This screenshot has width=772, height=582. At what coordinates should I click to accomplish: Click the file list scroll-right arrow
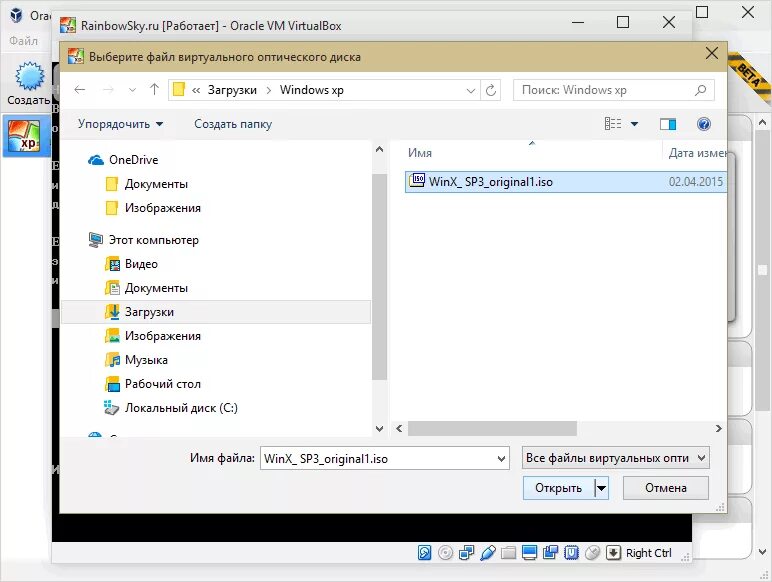point(719,428)
